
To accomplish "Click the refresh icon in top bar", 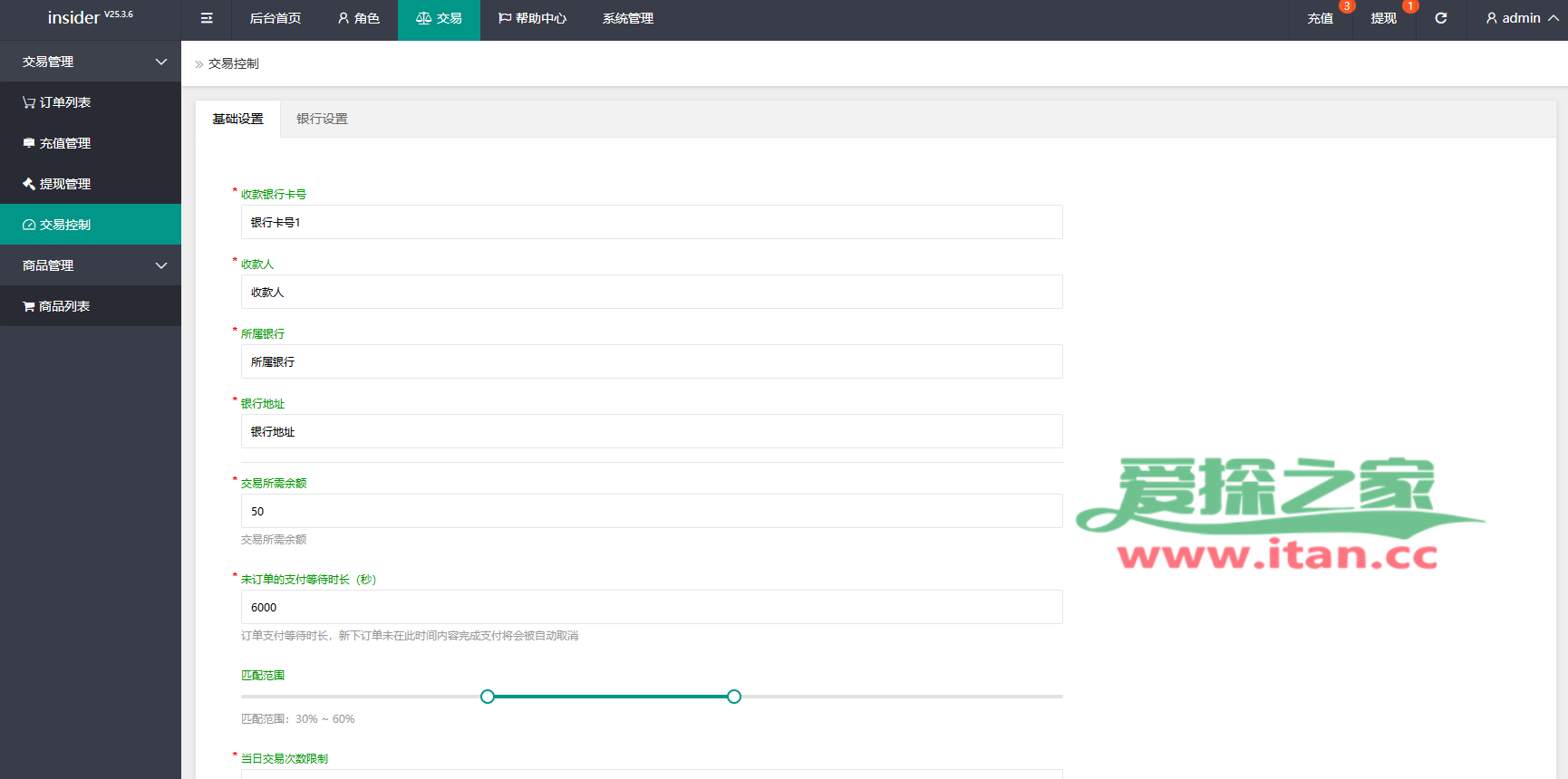I will (1440, 18).
